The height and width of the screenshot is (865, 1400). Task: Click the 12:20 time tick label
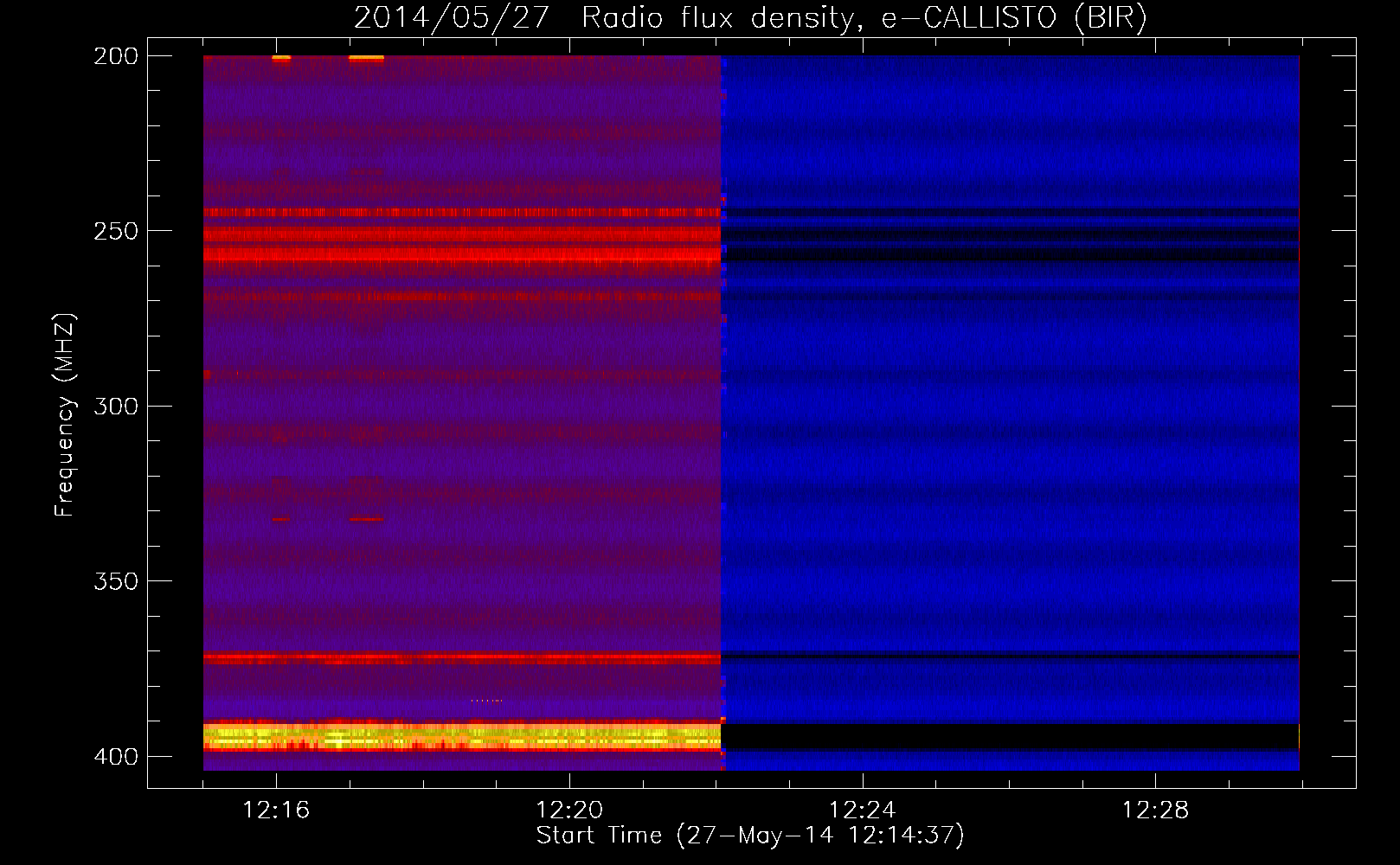pyautogui.click(x=569, y=810)
